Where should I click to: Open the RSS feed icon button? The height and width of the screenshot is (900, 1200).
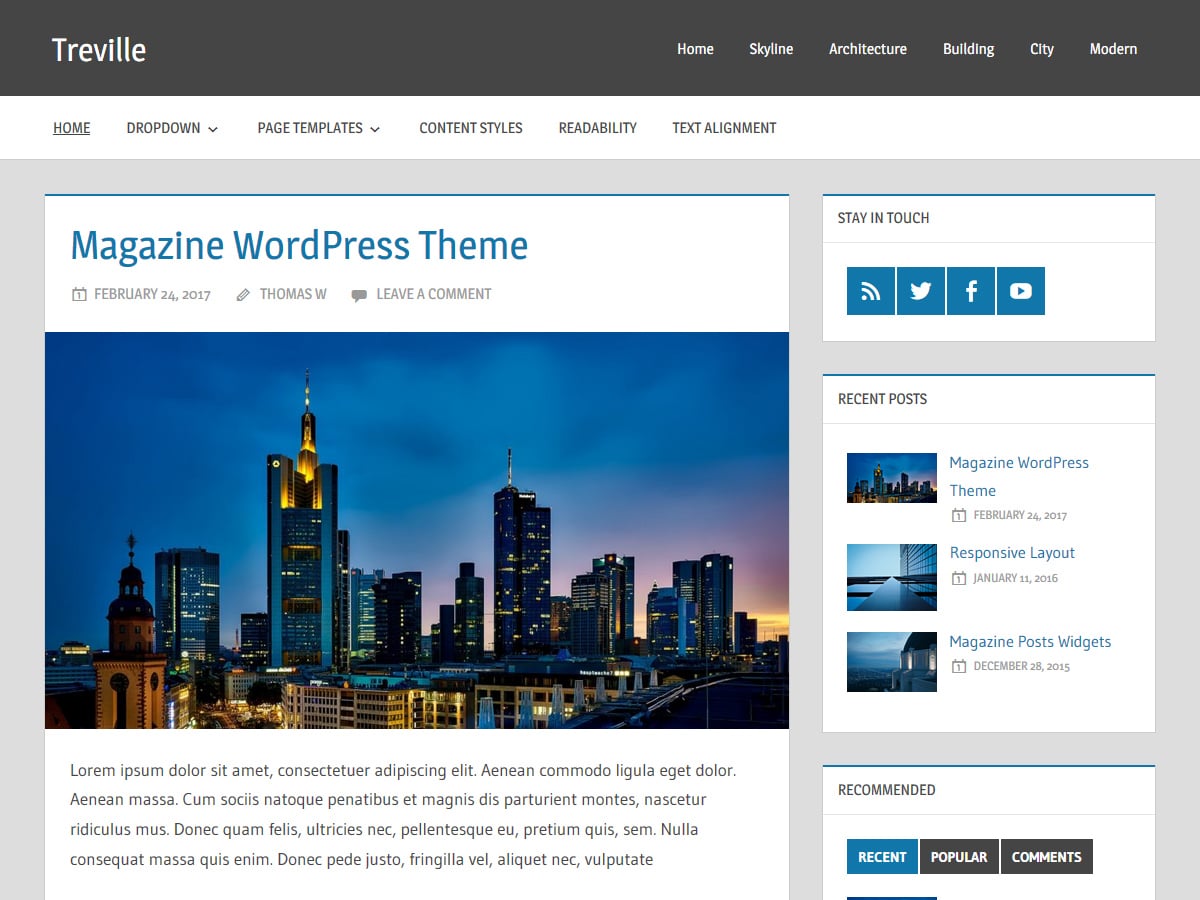tap(871, 291)
